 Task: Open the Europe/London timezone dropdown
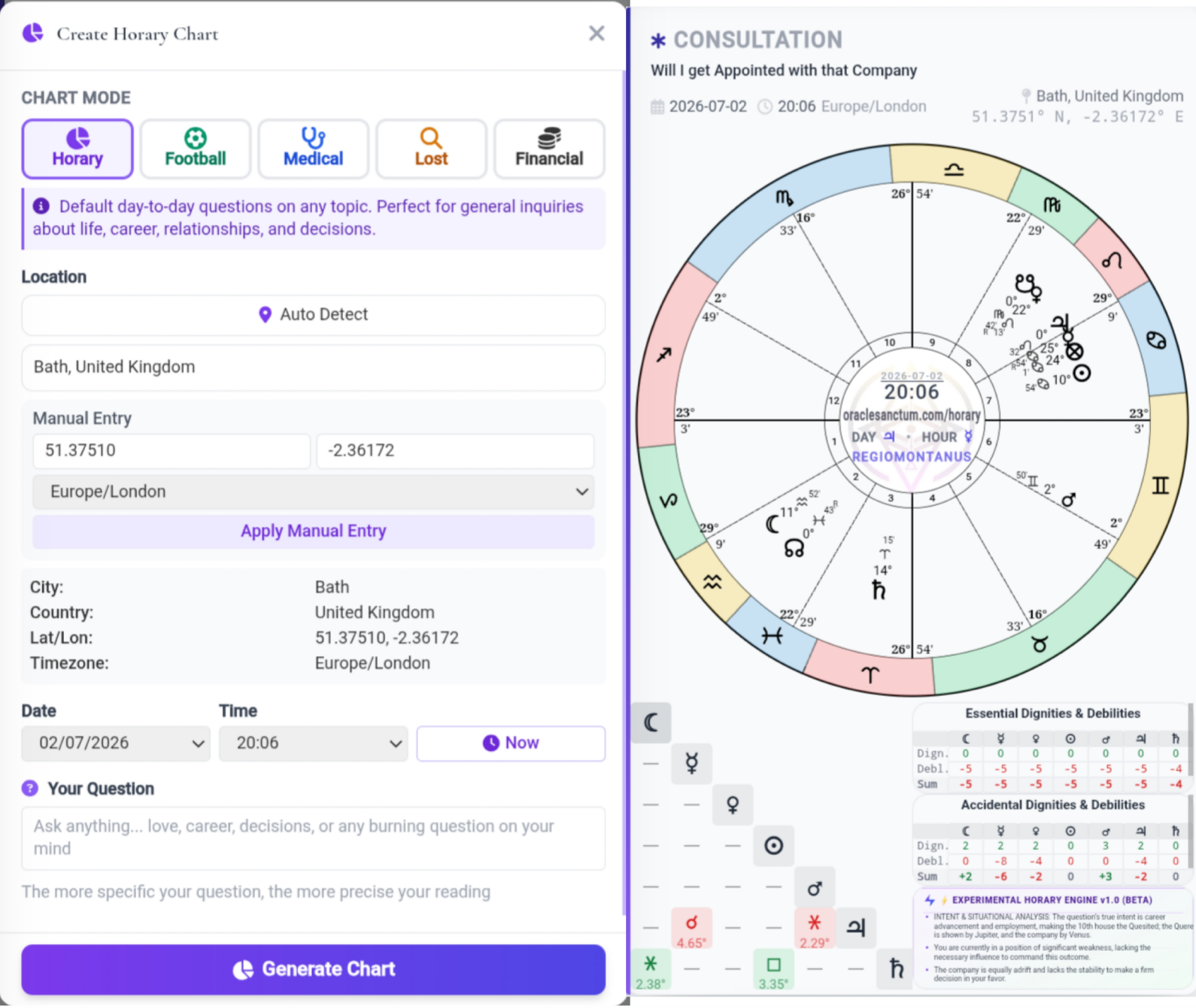coord(313,492)
